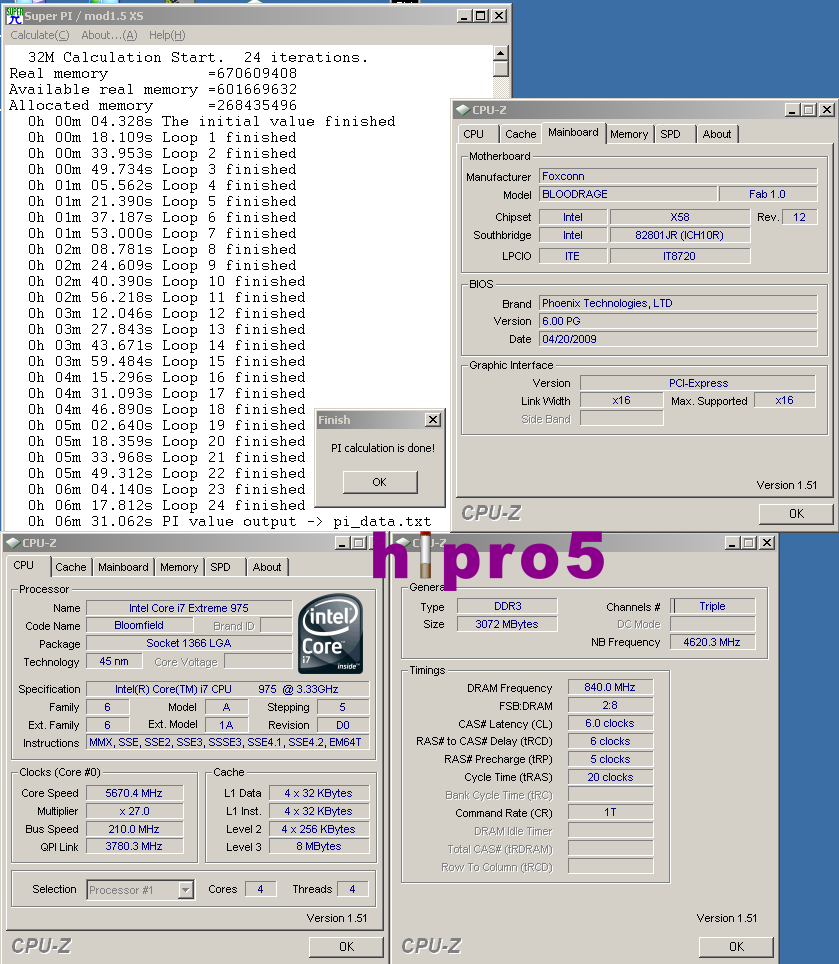Click OK in the lower-left CPU-Z window
Viewport: 839px width, 964px height.
tap(346, 946)
